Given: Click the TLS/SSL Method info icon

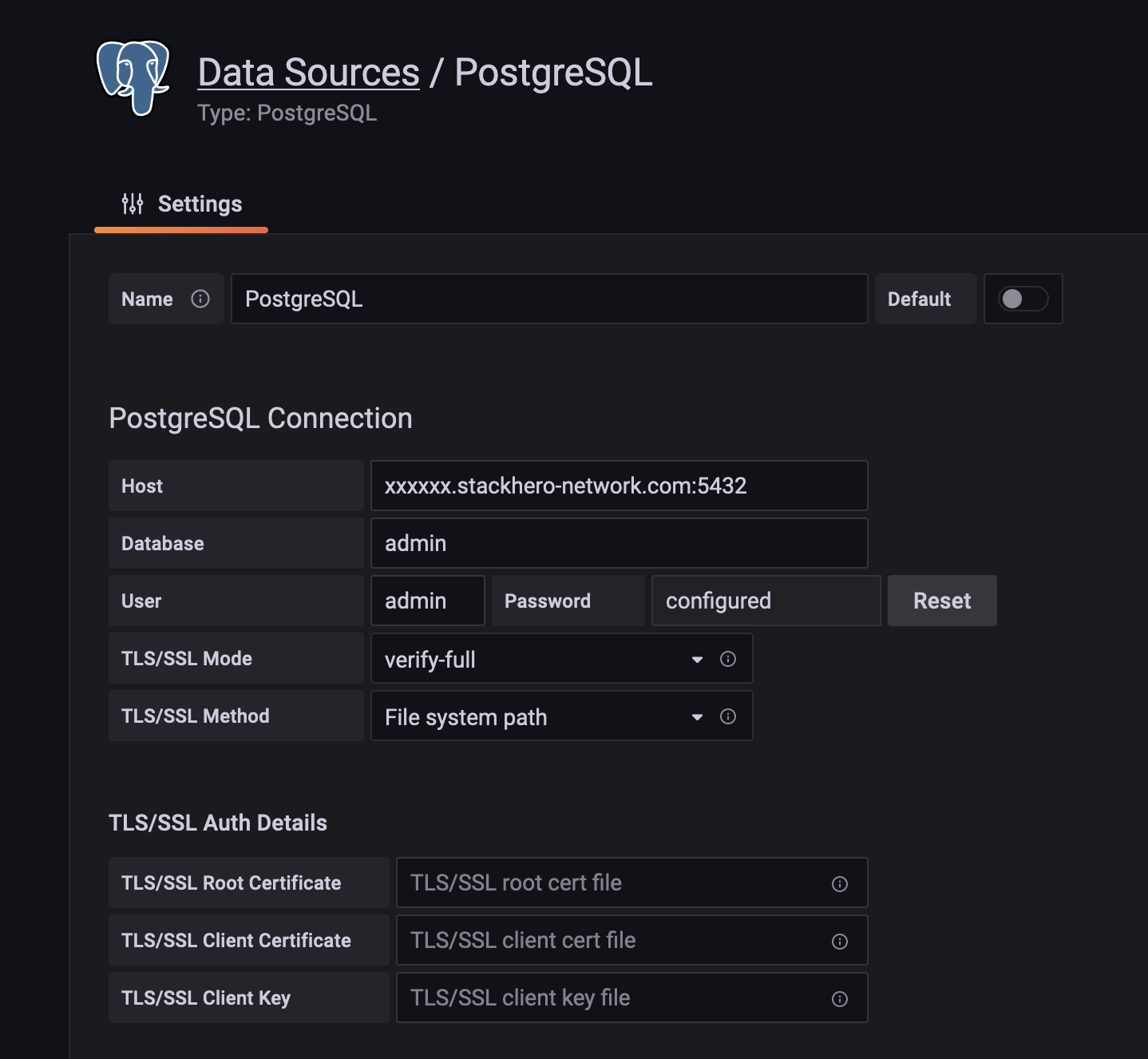Looking at the screenshot, I should click(x=727, y=716).
